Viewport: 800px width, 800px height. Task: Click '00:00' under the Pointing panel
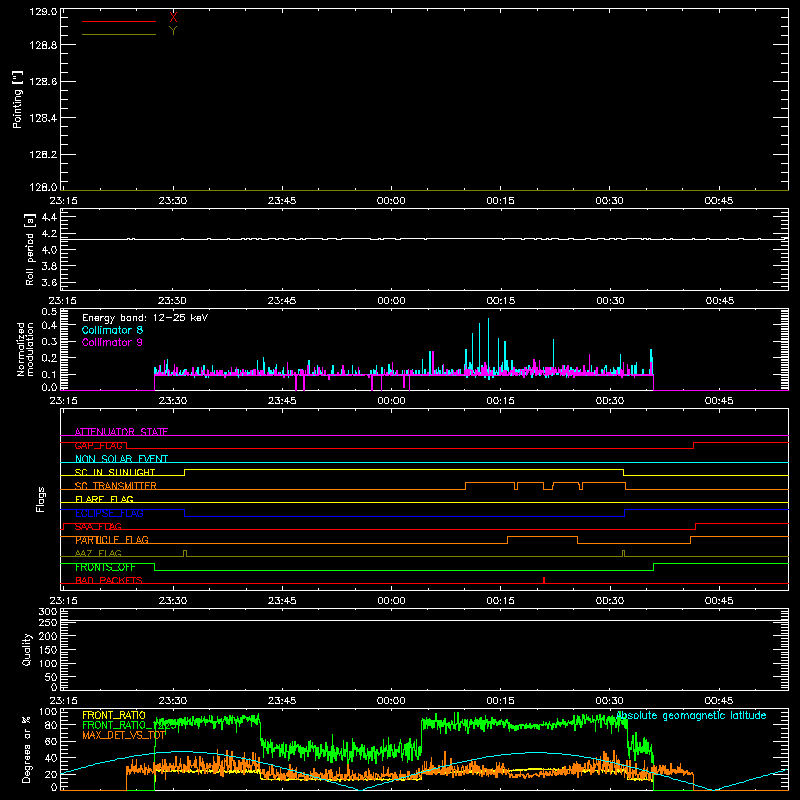point(391,201)
